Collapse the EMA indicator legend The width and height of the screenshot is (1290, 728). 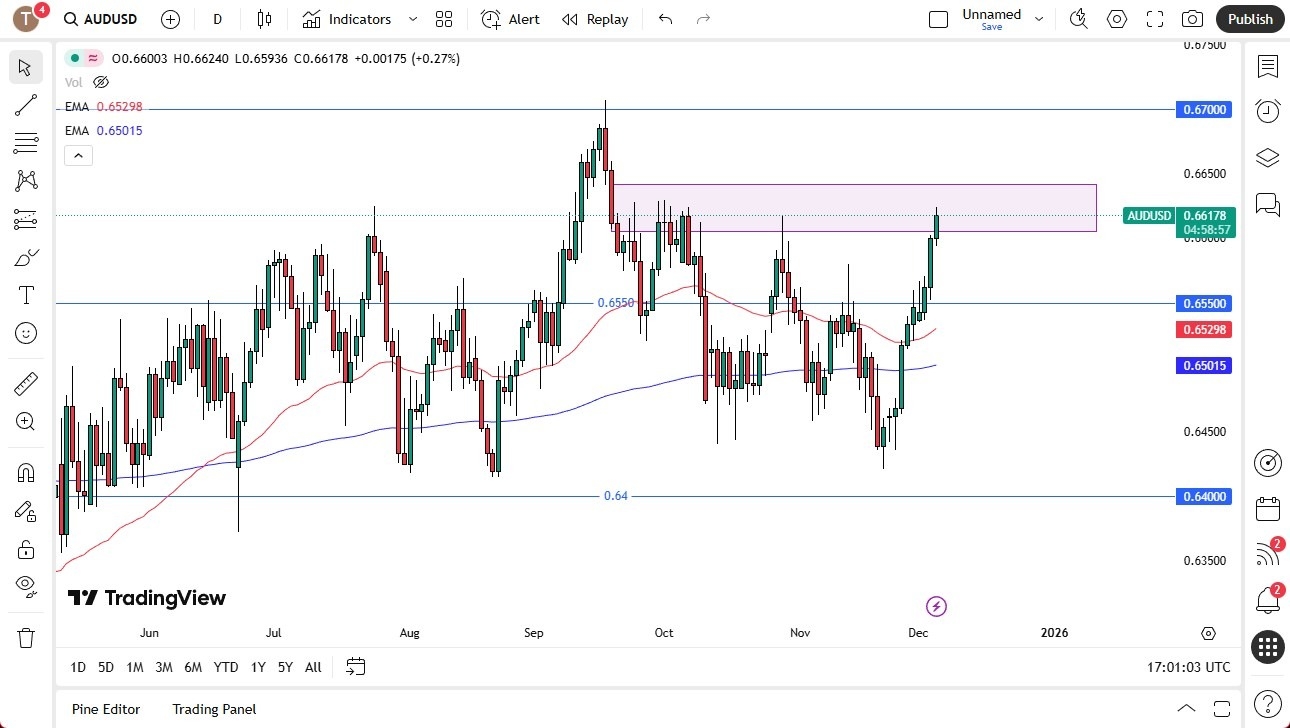point(78,155)
